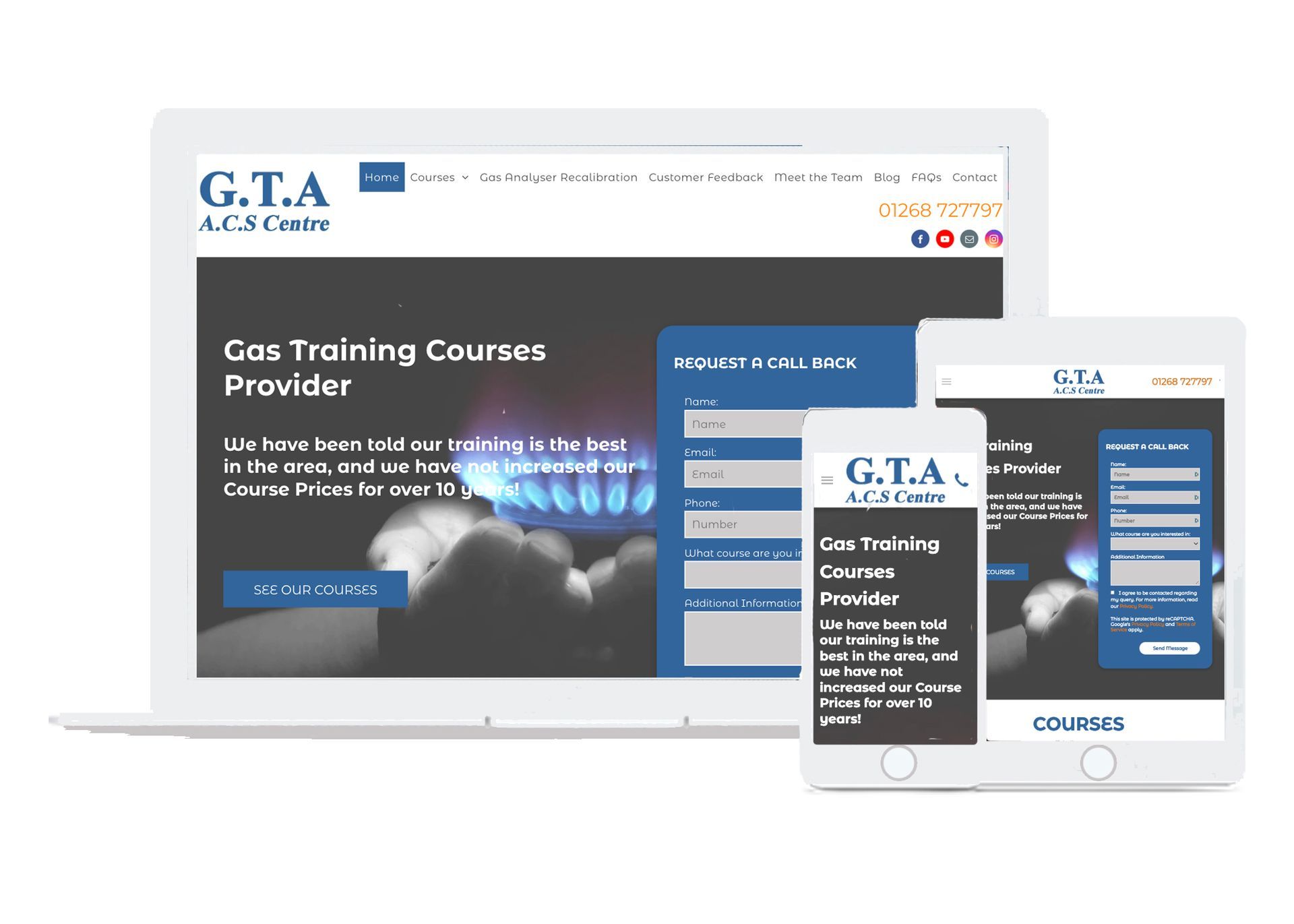
Task: Open the Courses navigation expander
Action: [x=463, y=177]
